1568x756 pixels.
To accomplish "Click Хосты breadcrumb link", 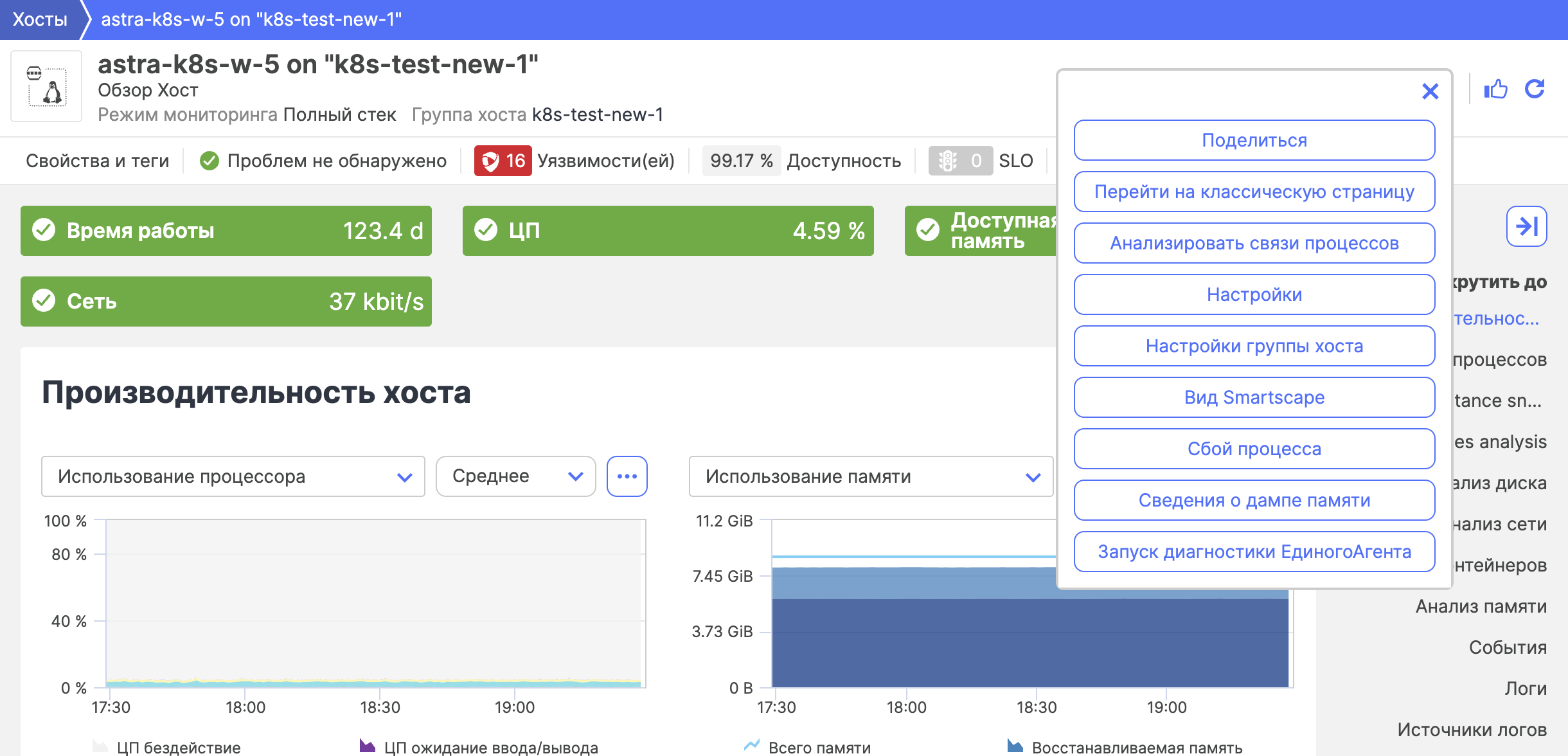I will [x=40, y=19].
